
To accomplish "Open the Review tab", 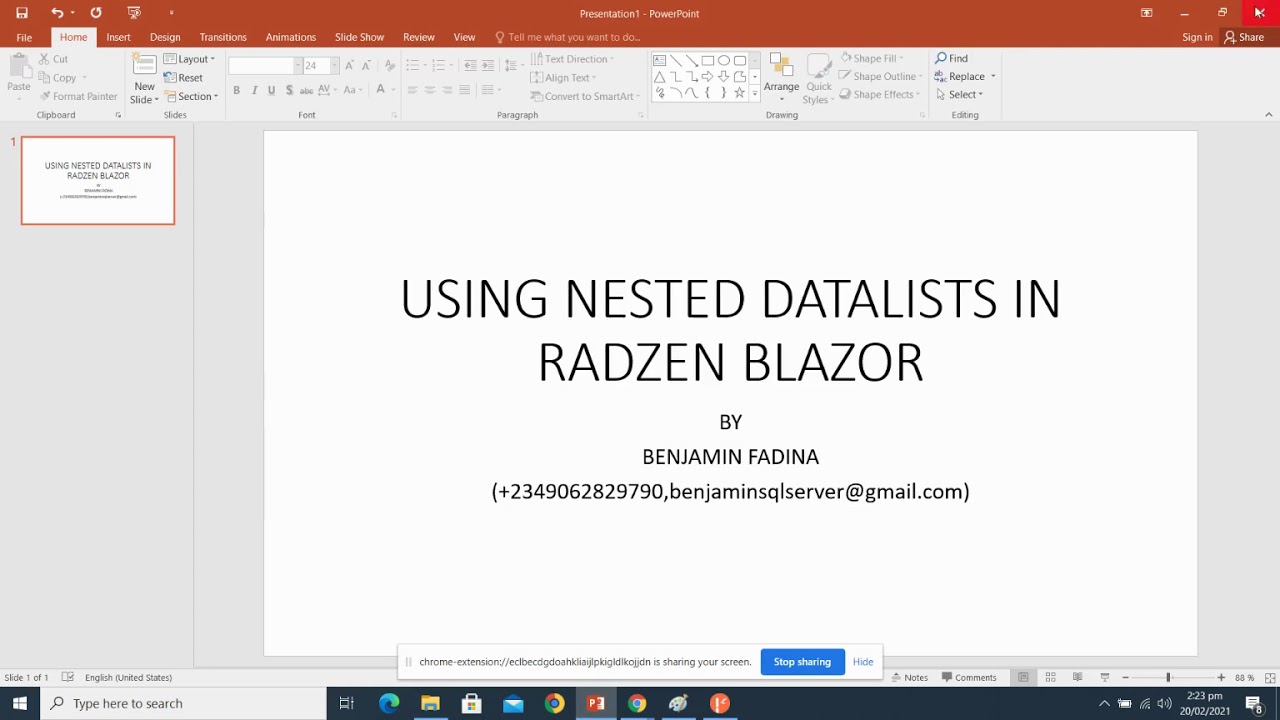I will click(419, 37).
